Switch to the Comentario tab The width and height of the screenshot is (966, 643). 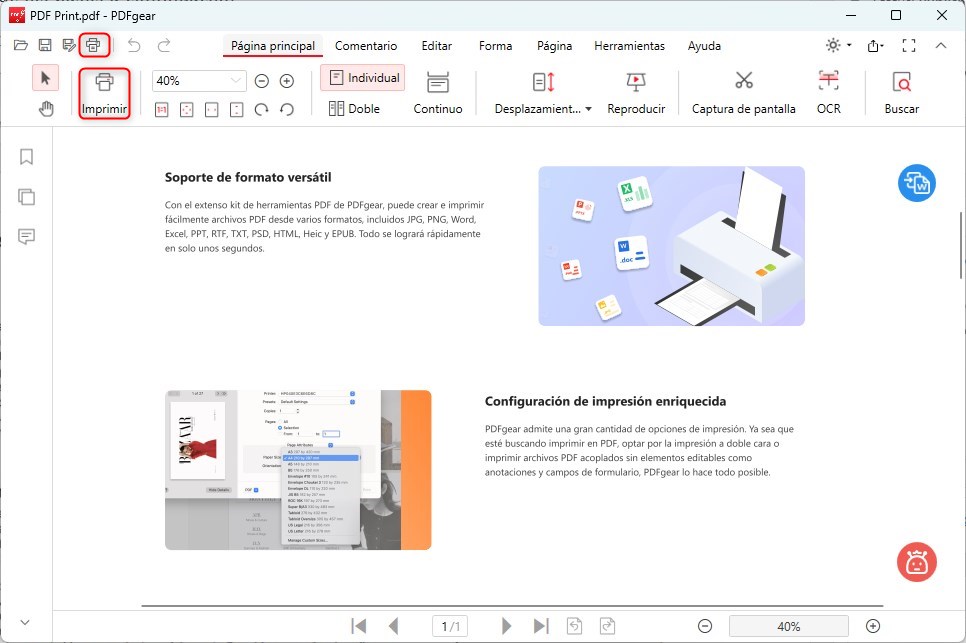point(366,46)
